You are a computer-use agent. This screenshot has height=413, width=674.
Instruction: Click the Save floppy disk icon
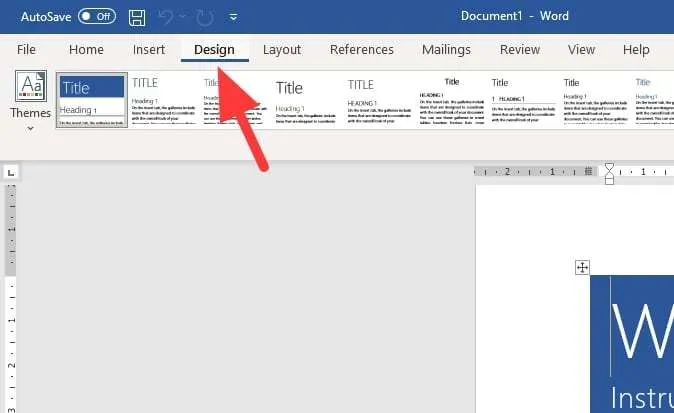(x=137, y=18)
